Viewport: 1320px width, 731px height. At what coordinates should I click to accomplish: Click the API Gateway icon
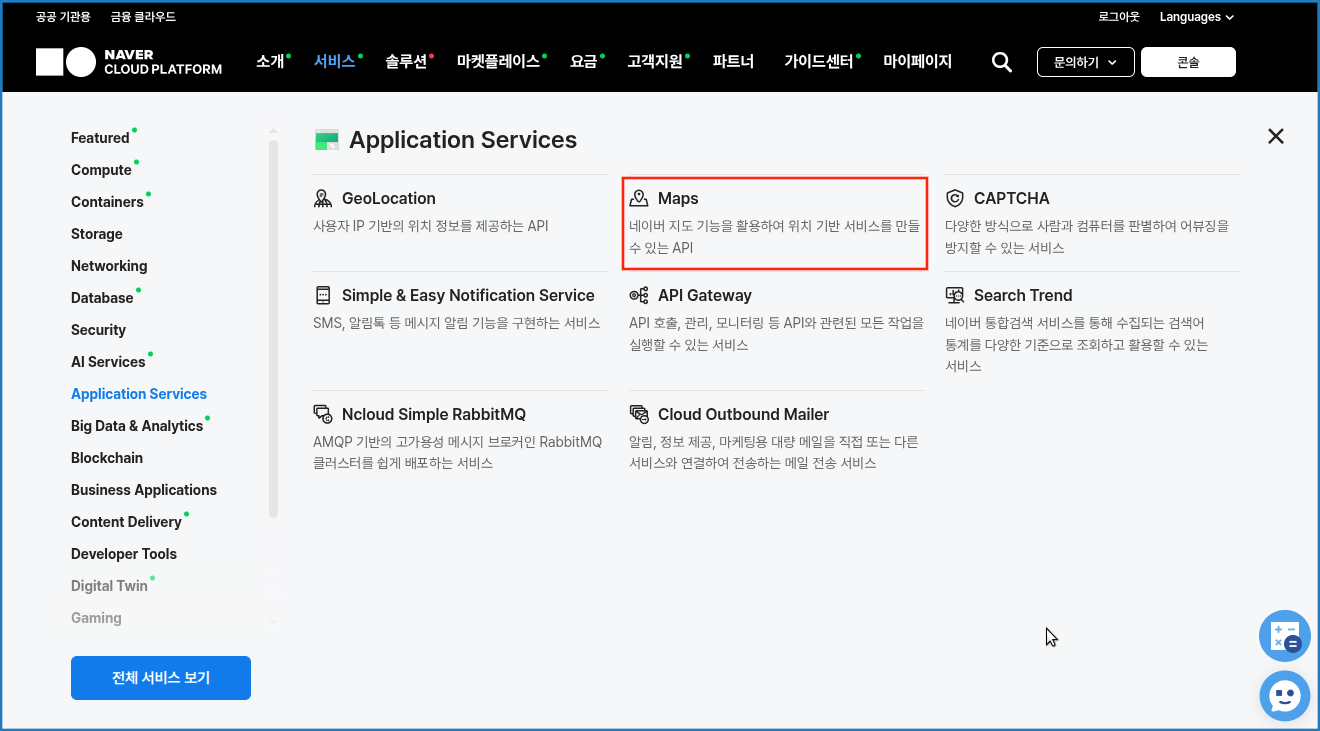(x=639, y=295)
